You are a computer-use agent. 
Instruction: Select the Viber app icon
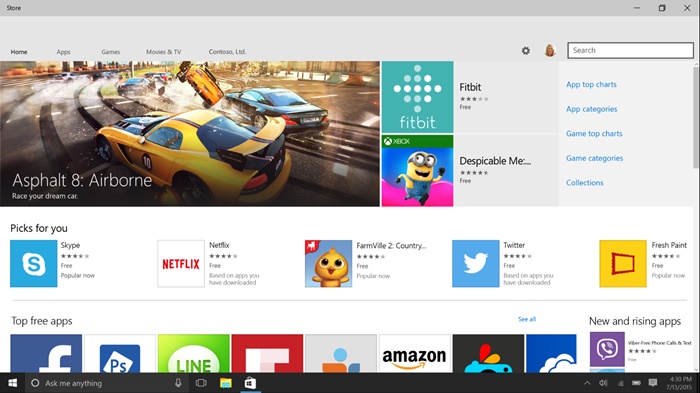point(607,349)
